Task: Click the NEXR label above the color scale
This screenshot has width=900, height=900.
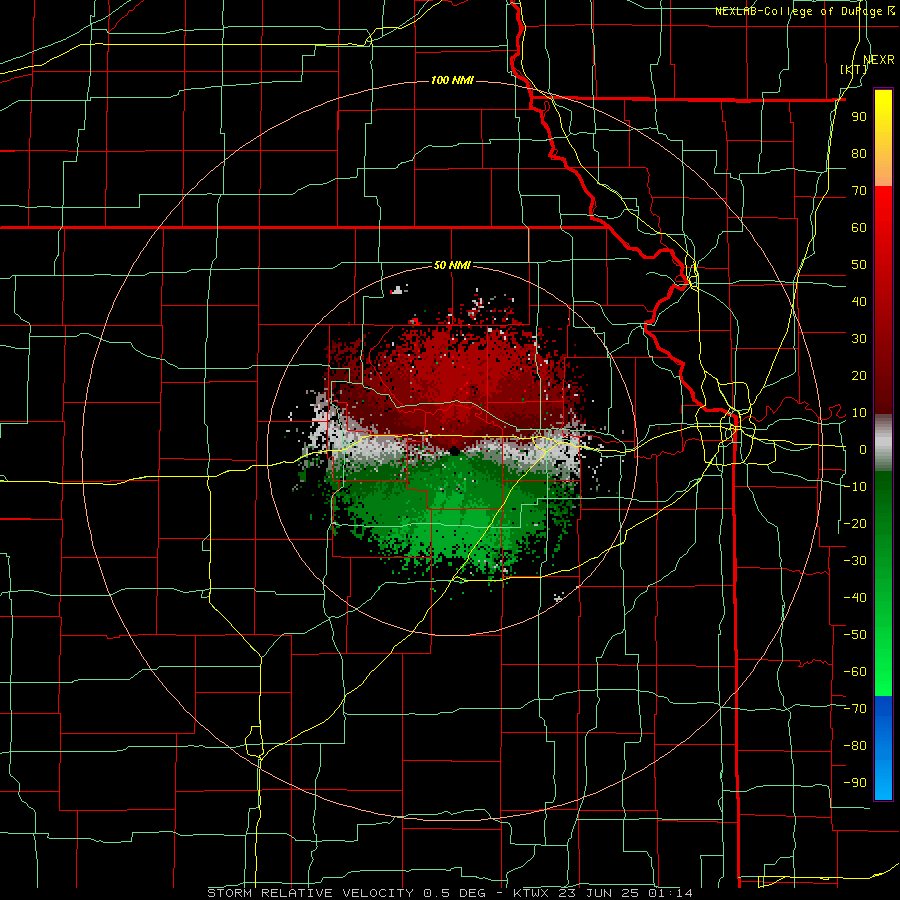Action: pyautogui.click(x=879, y=59)
